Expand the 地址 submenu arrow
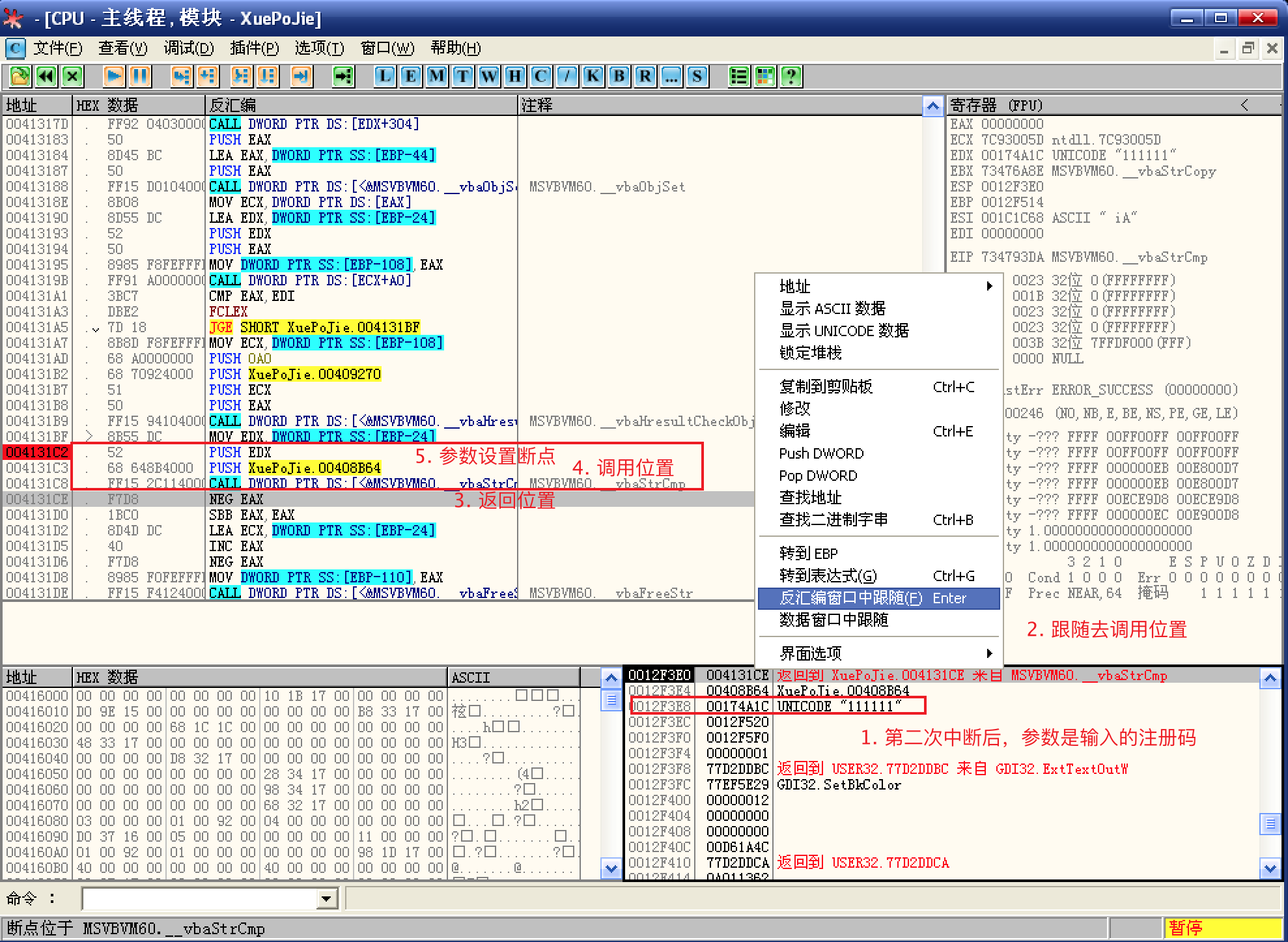Viewport: 1288px width, 942px height. (989, 286)
